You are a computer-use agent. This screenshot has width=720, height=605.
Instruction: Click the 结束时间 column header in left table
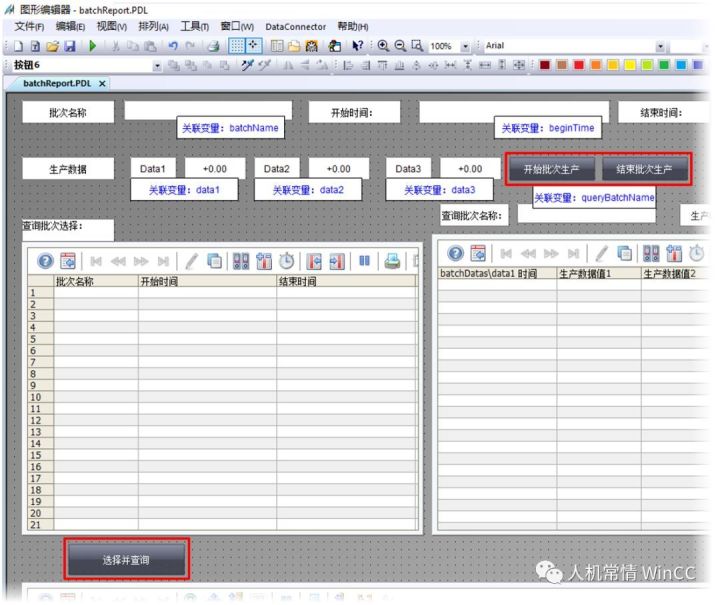[346, 281]
